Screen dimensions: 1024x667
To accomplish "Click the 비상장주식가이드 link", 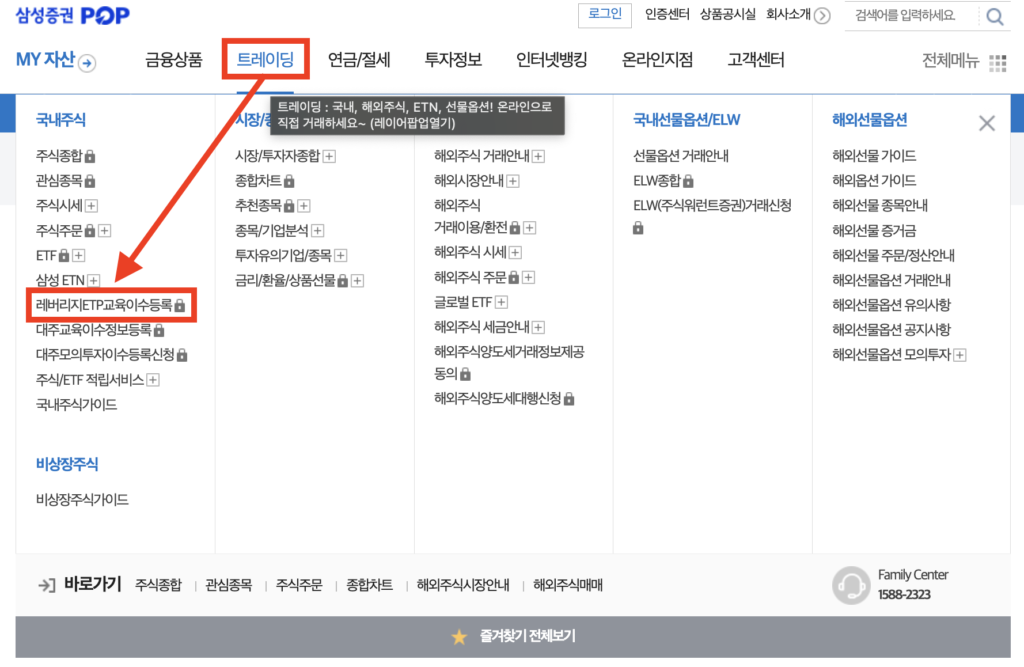I will (x=82, y=499).
